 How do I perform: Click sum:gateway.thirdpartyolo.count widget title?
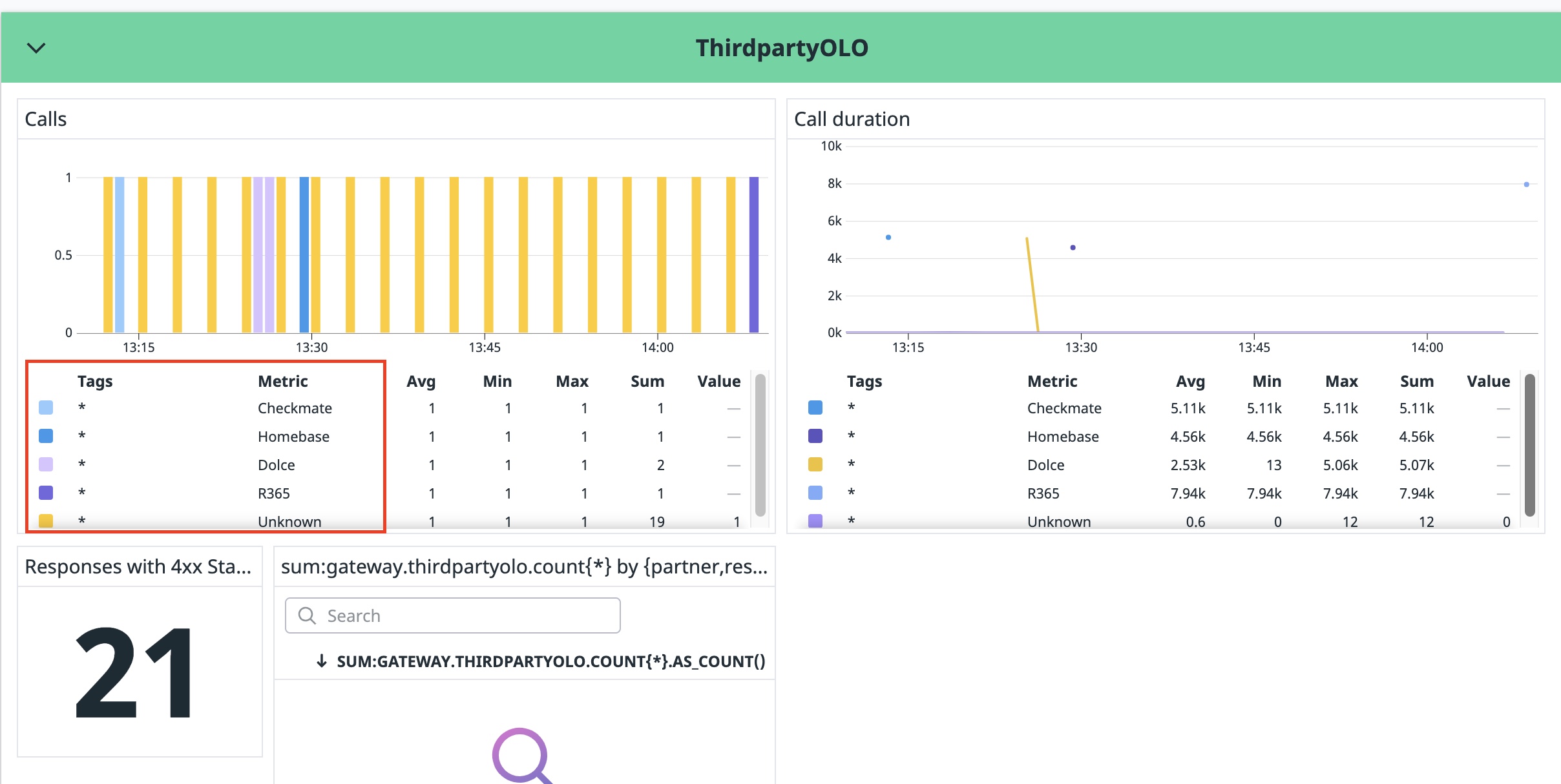(x=524, y=566)
